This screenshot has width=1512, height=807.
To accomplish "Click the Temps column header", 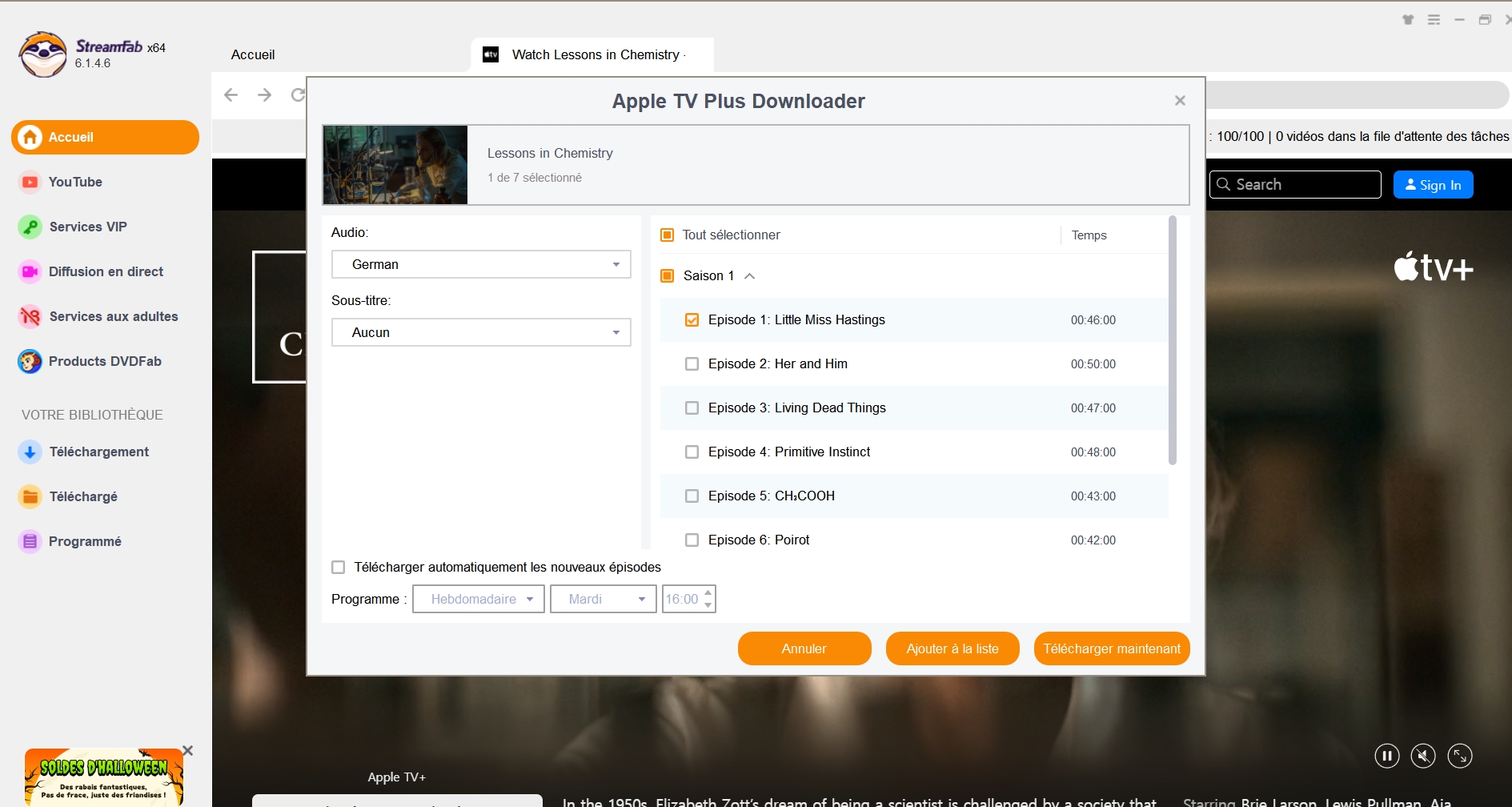I will point(1089,235).
